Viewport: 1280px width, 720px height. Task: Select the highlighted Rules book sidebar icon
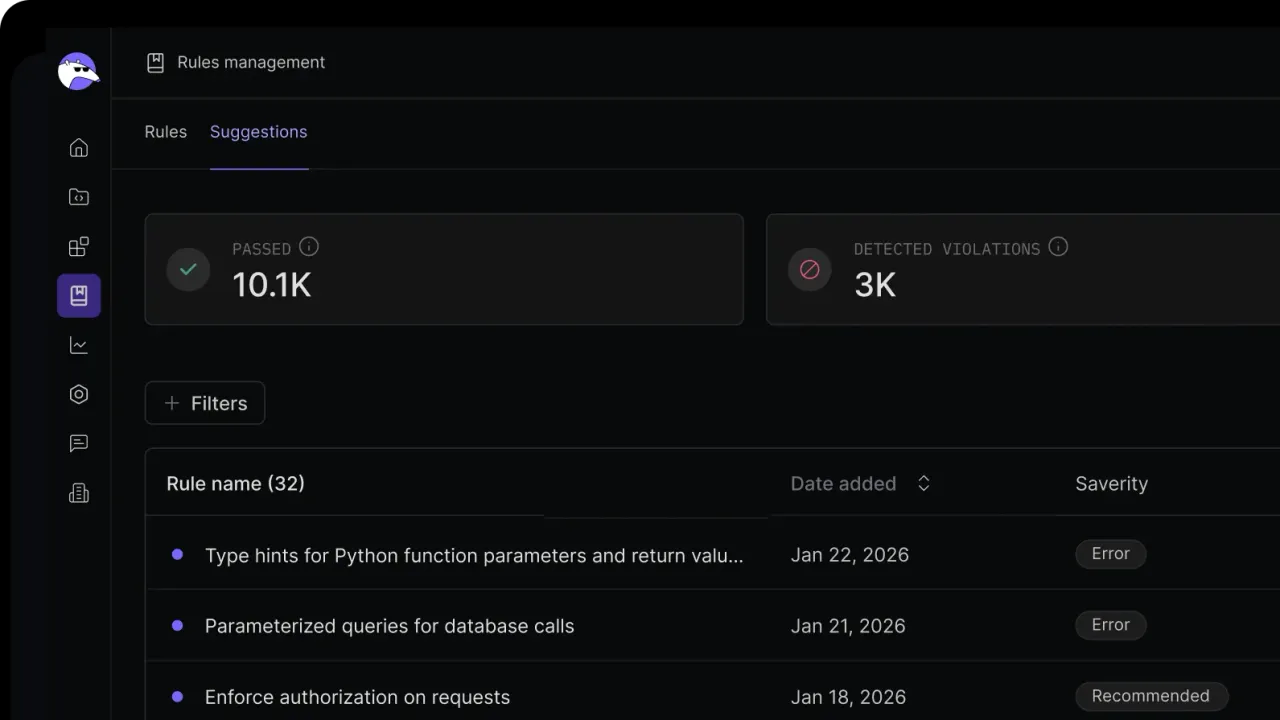coord(79,296)
